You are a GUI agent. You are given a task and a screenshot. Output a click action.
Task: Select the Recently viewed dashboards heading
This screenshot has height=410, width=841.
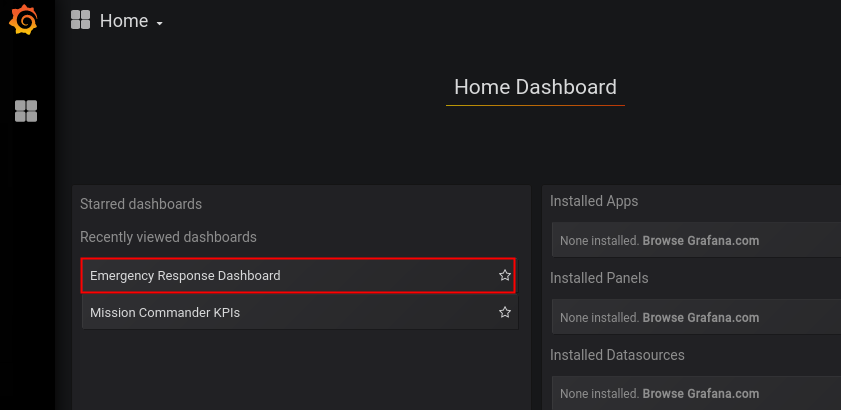click(x=168, y=237)
